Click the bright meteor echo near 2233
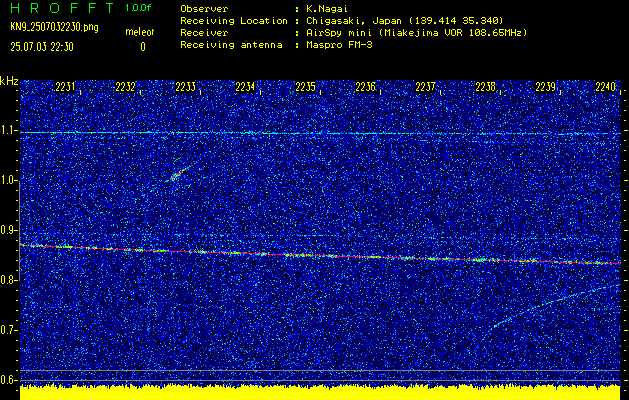This screenshot has width=629, height=400. 177,175
